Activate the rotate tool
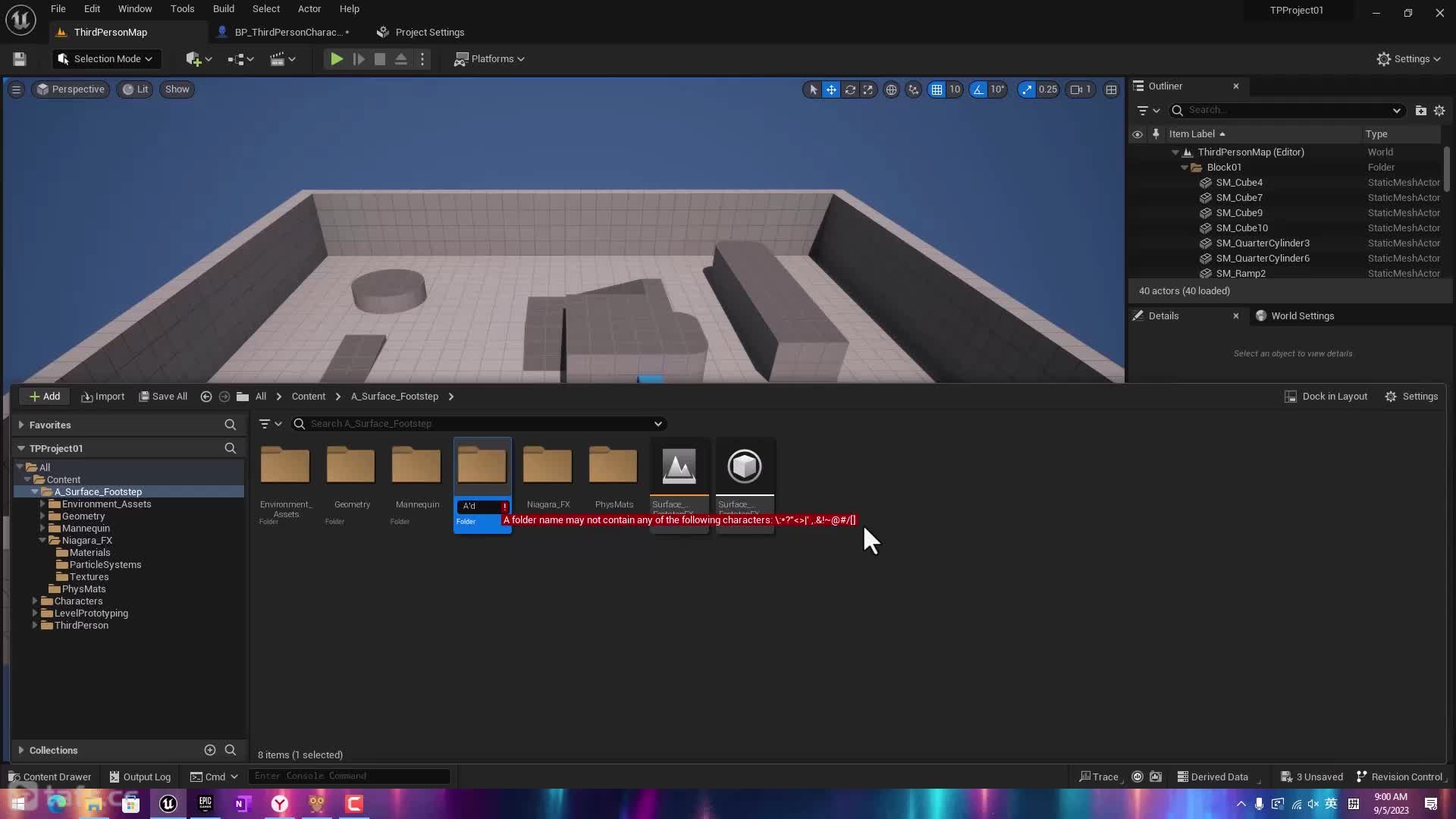 pyautogui.click(x=850, y=89)
